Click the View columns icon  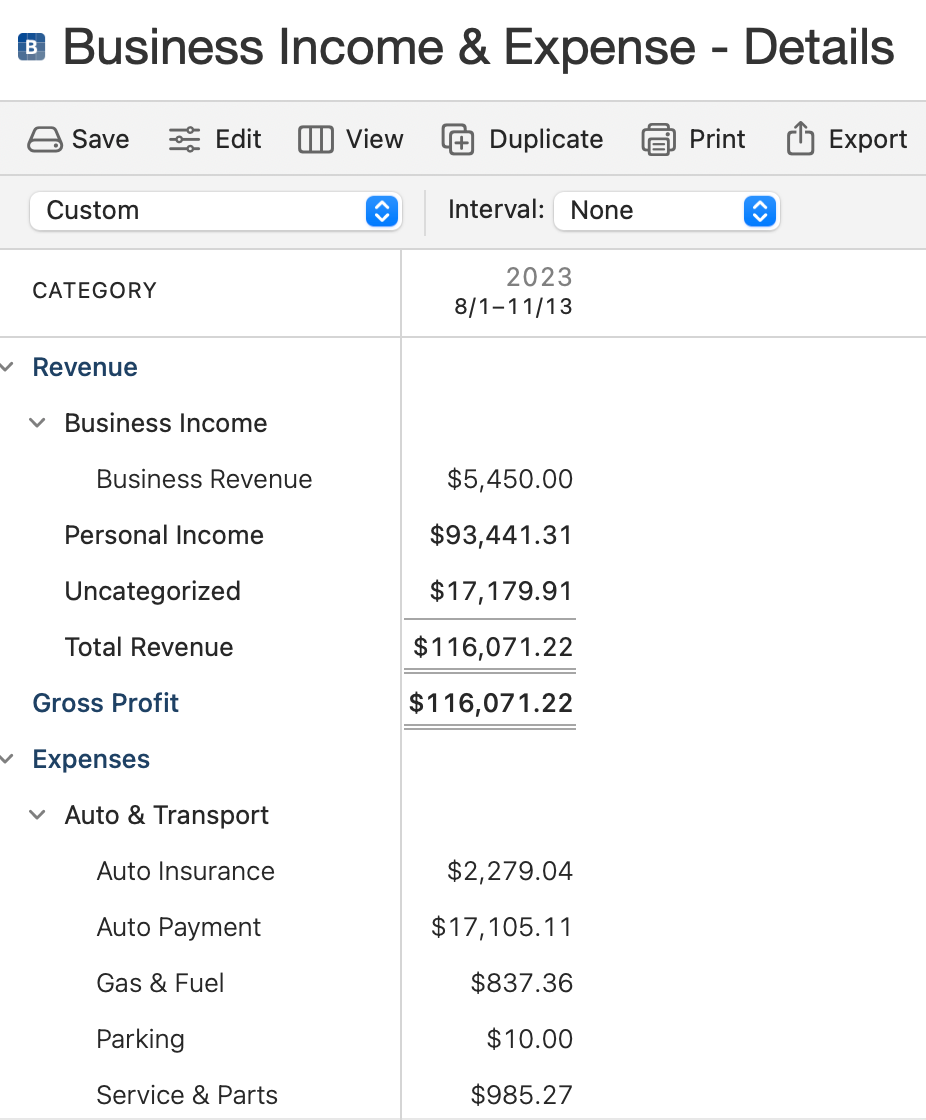pos(315,140)
